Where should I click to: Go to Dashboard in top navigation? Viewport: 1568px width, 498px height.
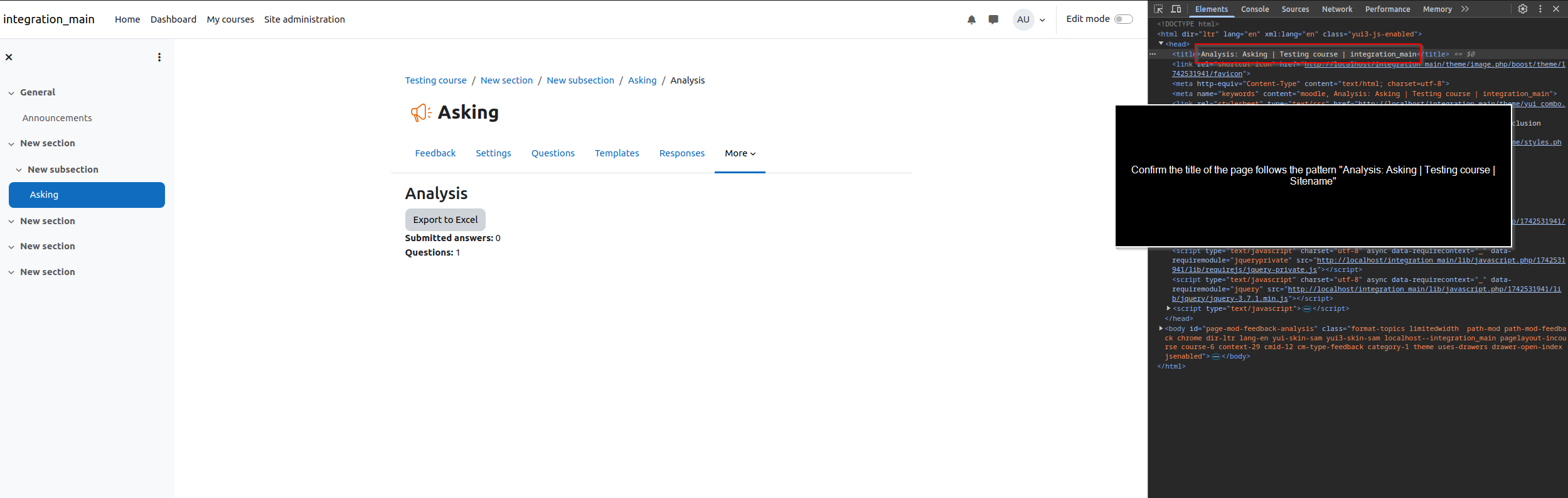tap(173, 19)
